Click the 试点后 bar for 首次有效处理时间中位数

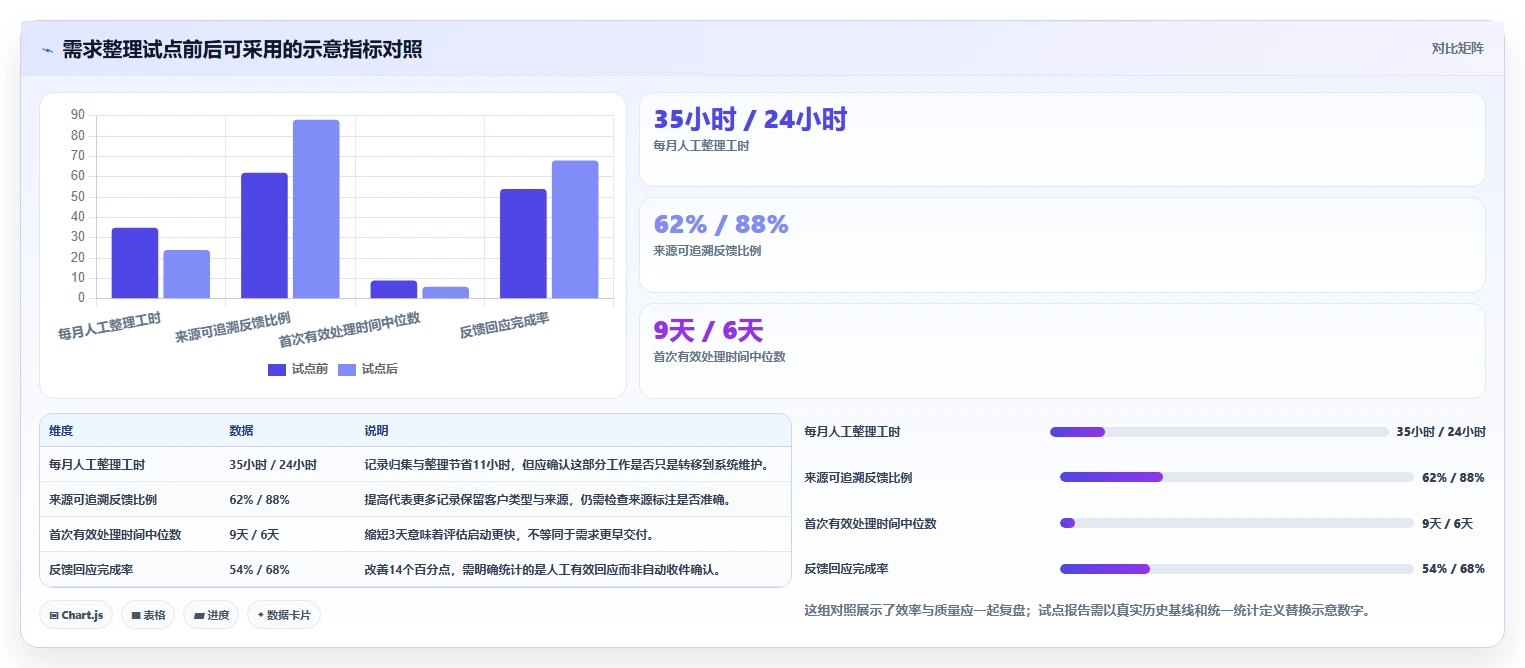tap(445, 292)
